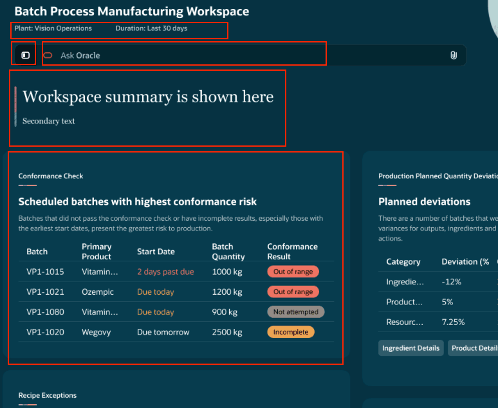Open the Product Details button

[473, 348]
